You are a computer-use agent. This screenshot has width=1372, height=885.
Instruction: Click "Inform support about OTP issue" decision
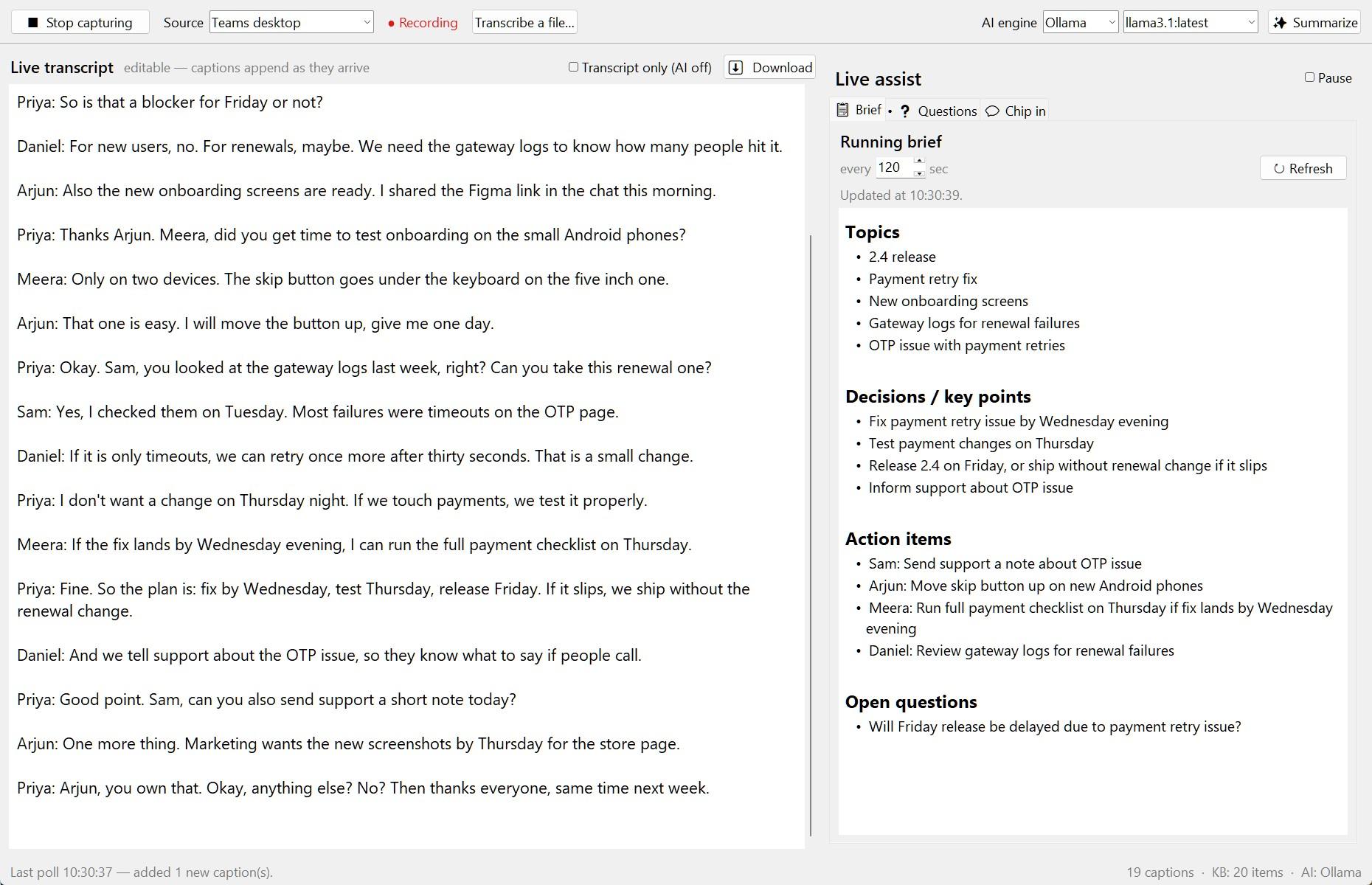[x=971, y=487]
